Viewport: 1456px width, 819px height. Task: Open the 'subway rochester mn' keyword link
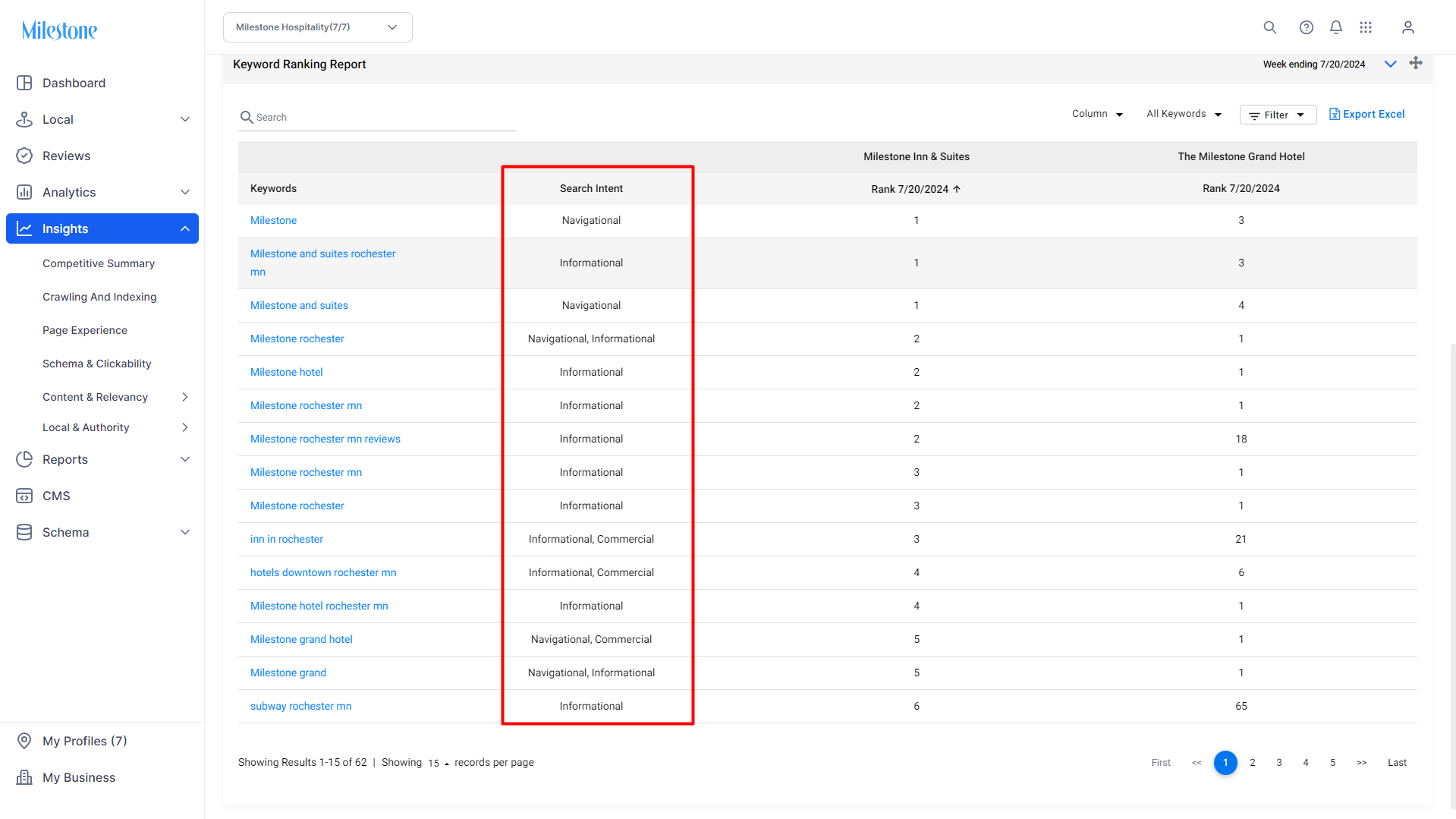[x=301, y=706]
